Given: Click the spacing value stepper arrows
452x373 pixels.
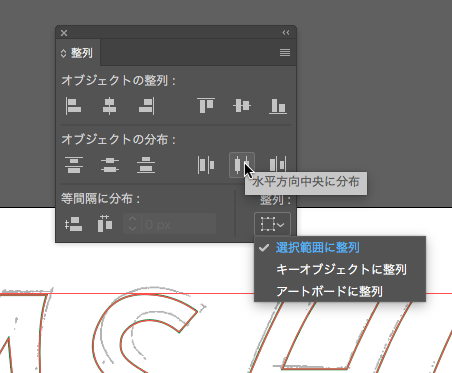Looking at the screenshot, I should [133, 224].
